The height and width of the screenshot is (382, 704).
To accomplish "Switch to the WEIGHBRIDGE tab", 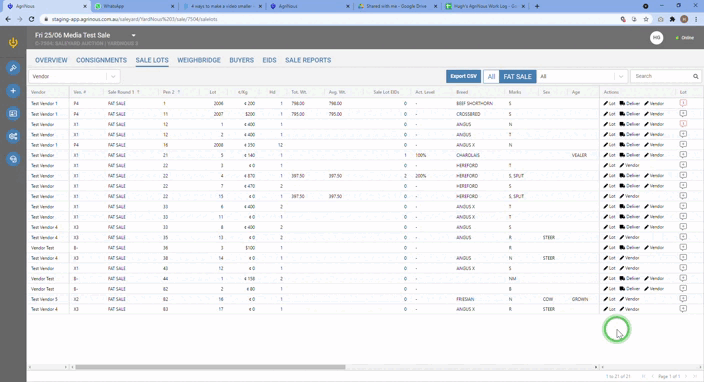I will tap(199, 60).
